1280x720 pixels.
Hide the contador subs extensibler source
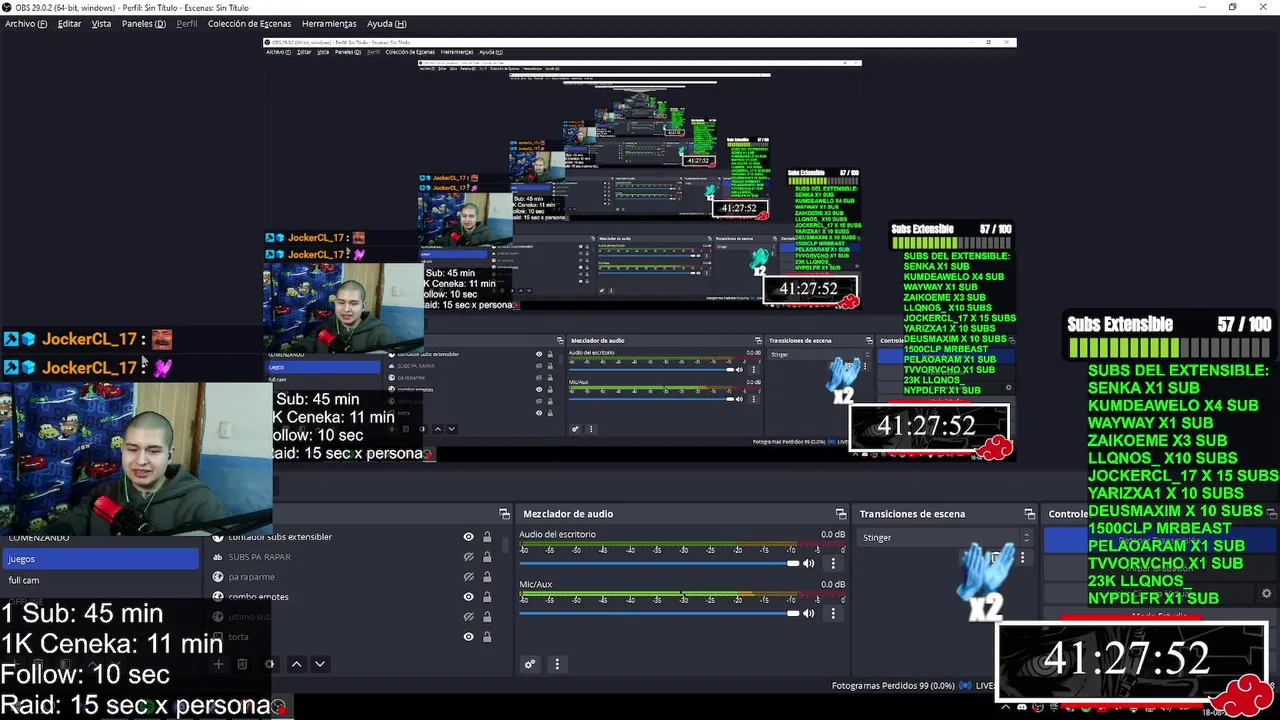[468, 537]
